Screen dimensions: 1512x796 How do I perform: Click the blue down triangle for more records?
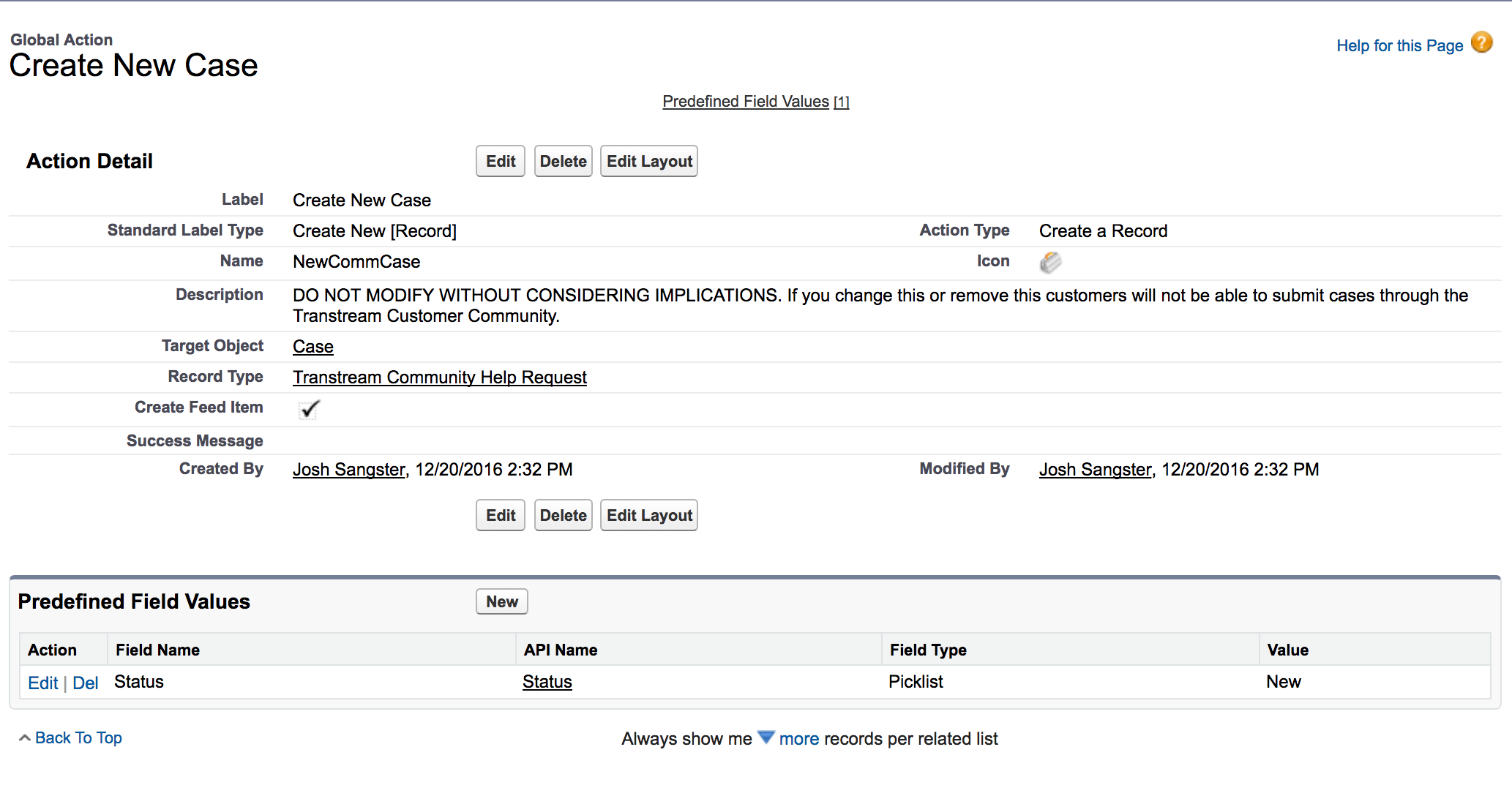click(x=766, y=737)
